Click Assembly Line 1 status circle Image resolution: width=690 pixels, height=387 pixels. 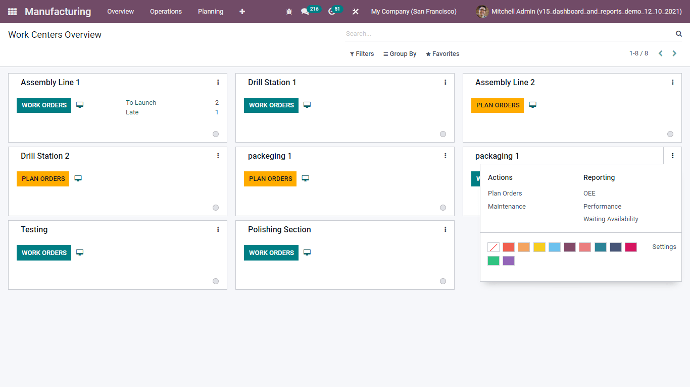pos(216,134)
